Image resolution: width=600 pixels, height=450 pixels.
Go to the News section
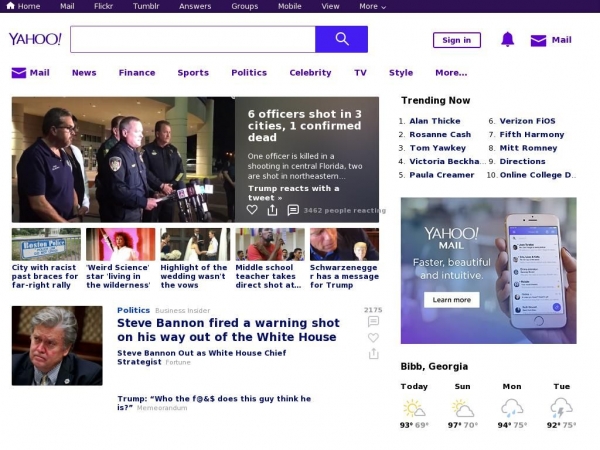click(84, 73)
